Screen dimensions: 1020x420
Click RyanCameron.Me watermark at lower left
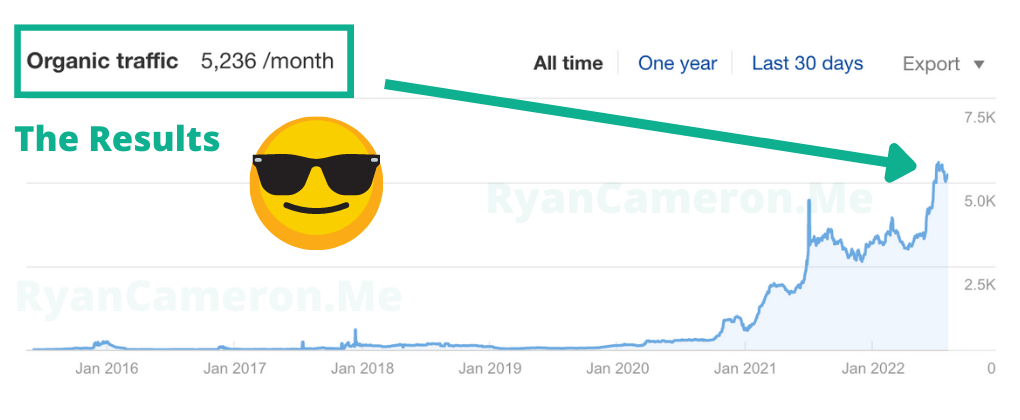208,297
